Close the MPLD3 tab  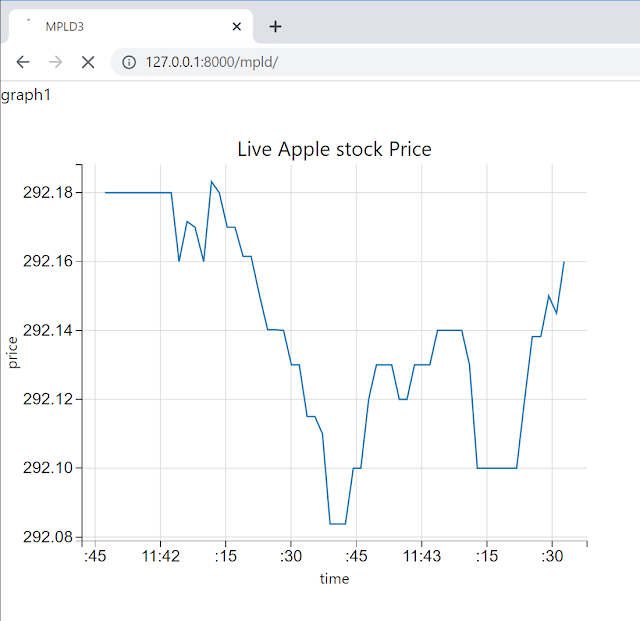236,27
